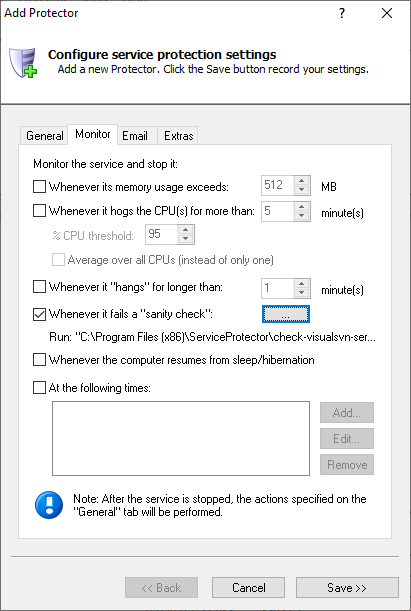The height and width of the screenshot is (611, 411).
Task: Click the shield Protector icon in header
Action: pos(23,62)
